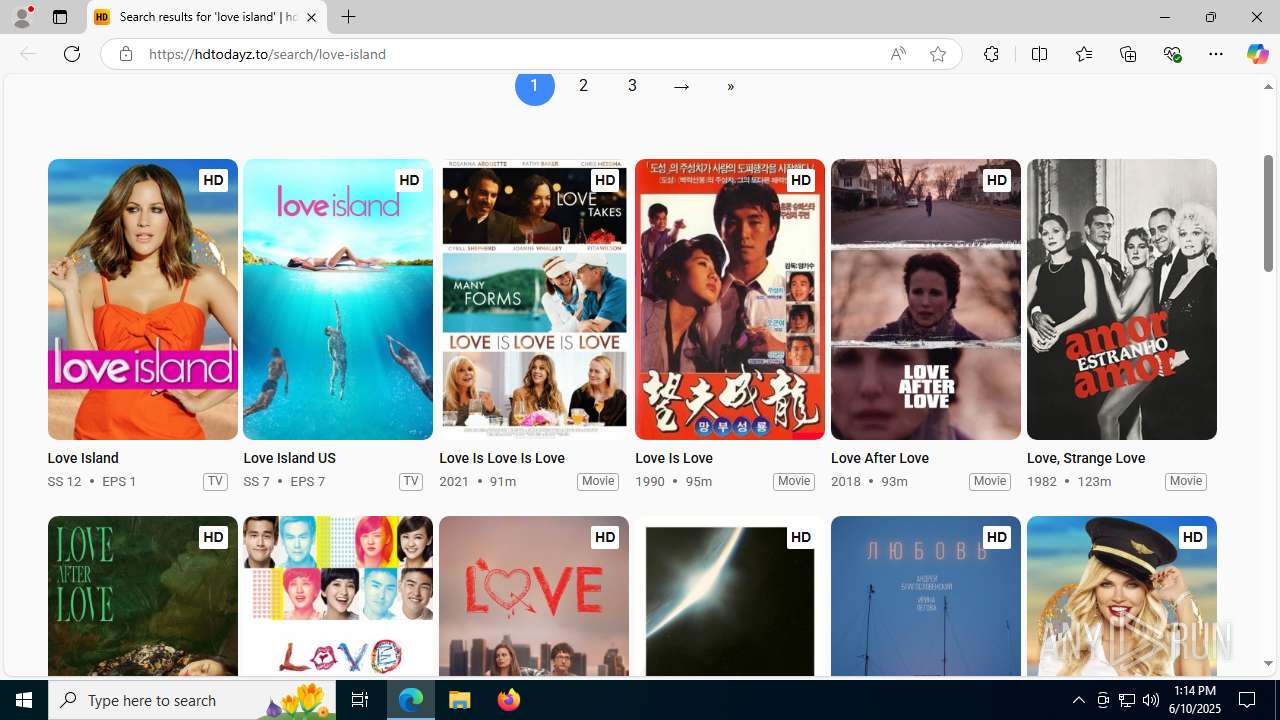Click Movie badge under Love, Strange Love
Viewport: 1280px width, 720px height.
coord(1186,481)
